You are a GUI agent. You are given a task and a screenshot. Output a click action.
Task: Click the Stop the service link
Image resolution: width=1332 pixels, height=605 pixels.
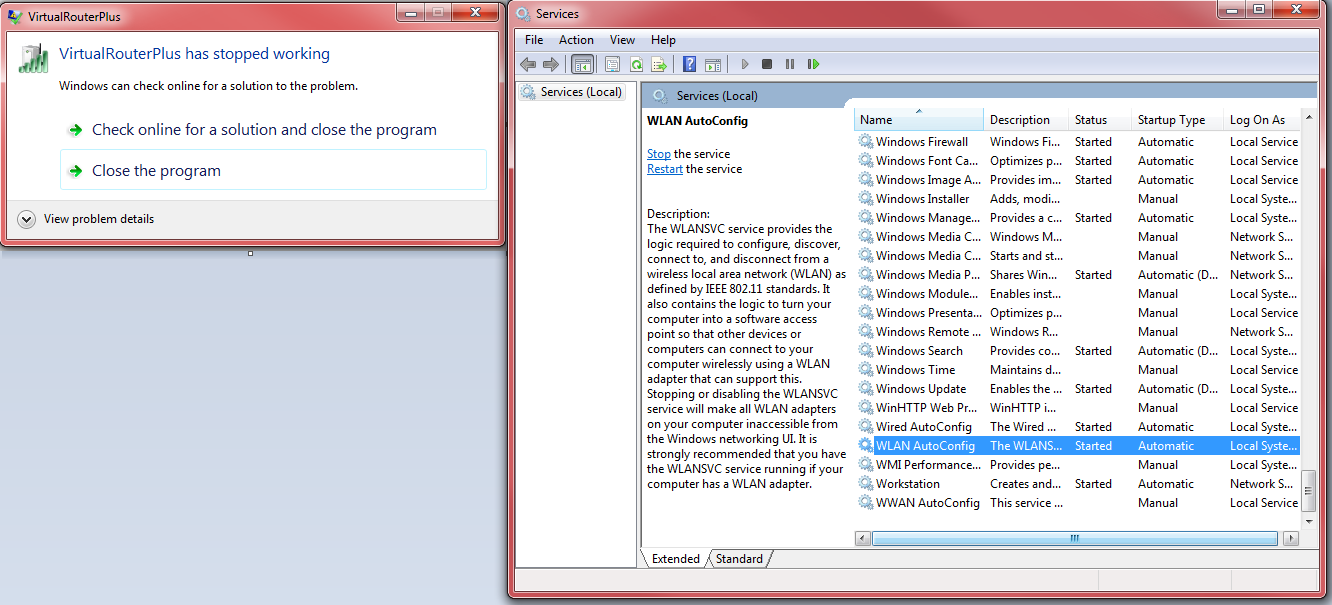pyautogui.click(x=658, y=154)
